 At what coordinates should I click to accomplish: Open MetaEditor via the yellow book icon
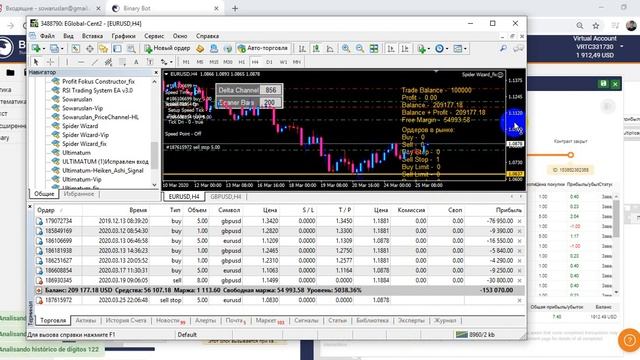(200, 49)
